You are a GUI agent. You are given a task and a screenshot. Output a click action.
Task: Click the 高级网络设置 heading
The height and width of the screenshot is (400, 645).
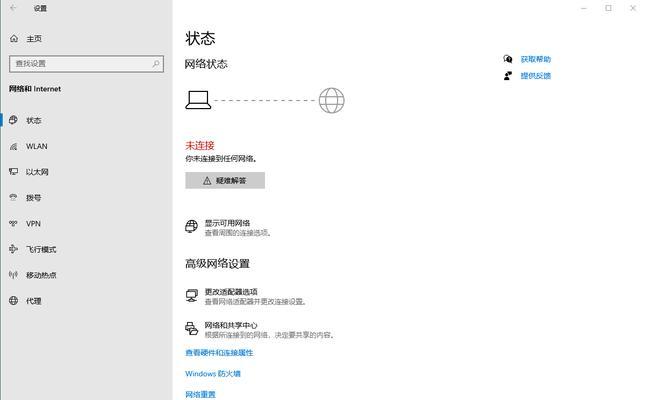click(217, 263)
